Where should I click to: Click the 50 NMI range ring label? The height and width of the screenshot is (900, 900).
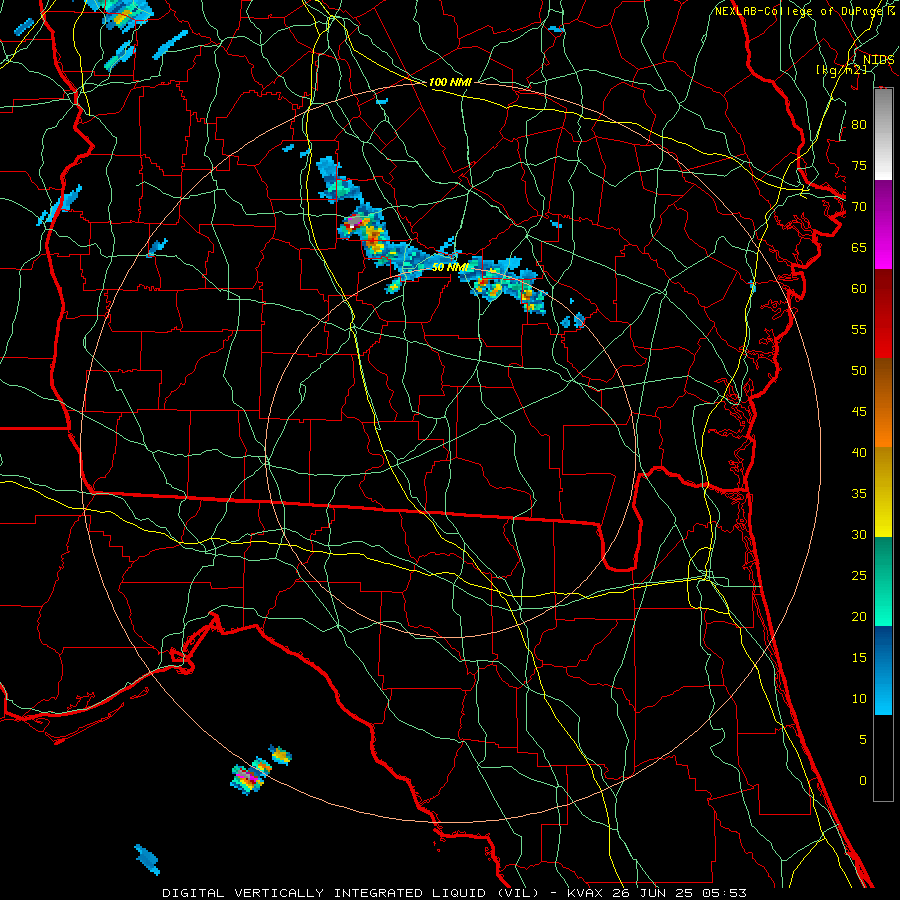coord(450,267)
